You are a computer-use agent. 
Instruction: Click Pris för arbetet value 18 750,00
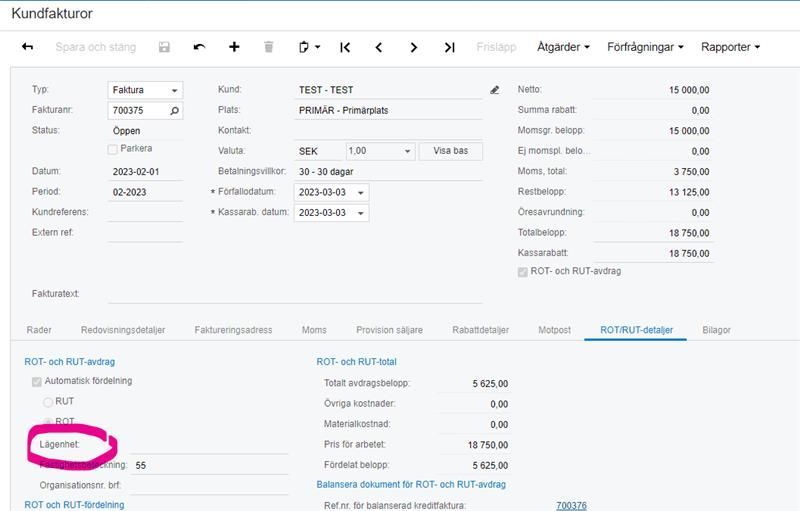pos(488,445)
